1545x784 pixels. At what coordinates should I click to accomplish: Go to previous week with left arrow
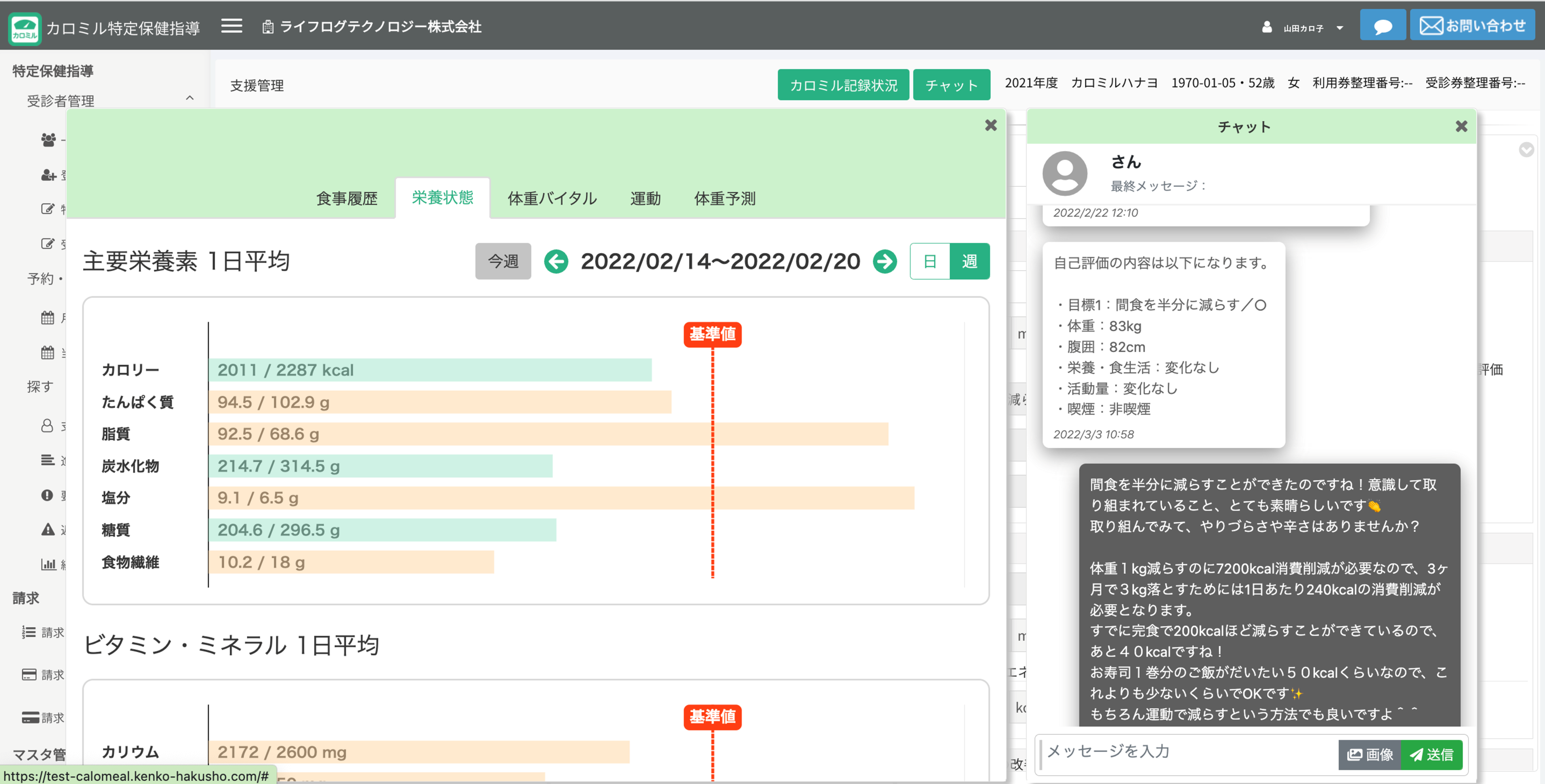tap(556, 261)
